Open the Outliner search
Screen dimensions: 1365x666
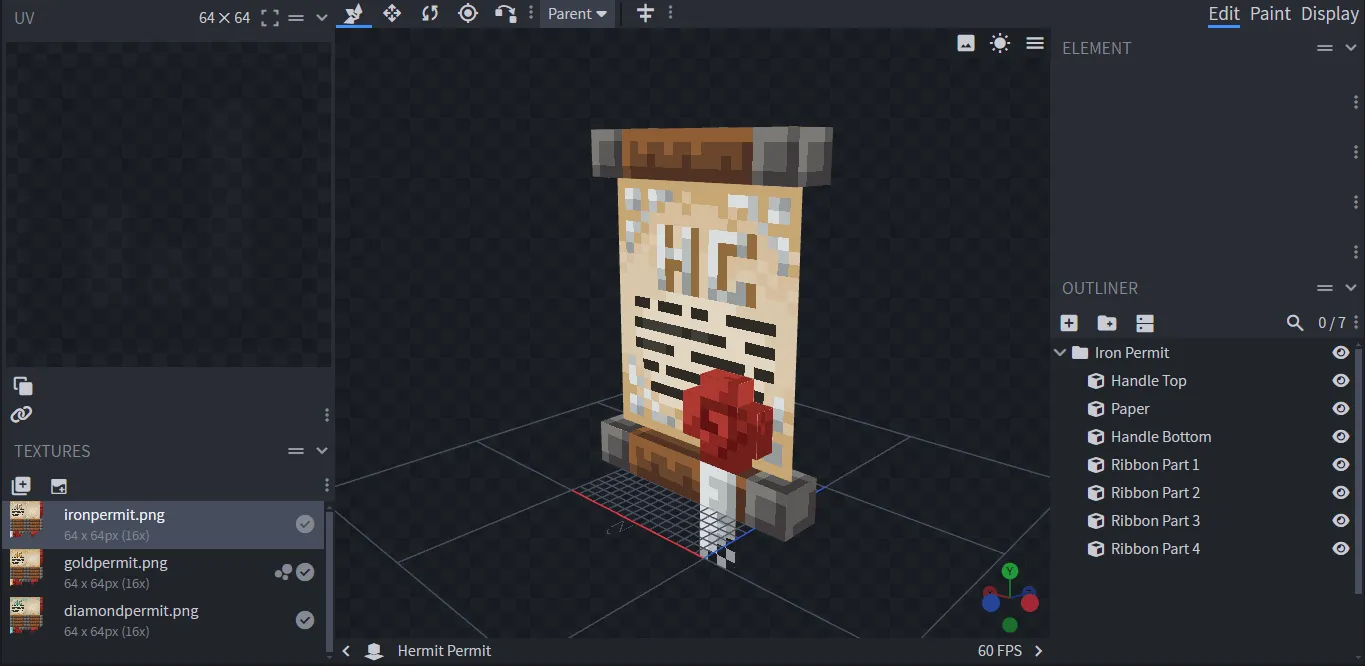(x=1295, y=323)
